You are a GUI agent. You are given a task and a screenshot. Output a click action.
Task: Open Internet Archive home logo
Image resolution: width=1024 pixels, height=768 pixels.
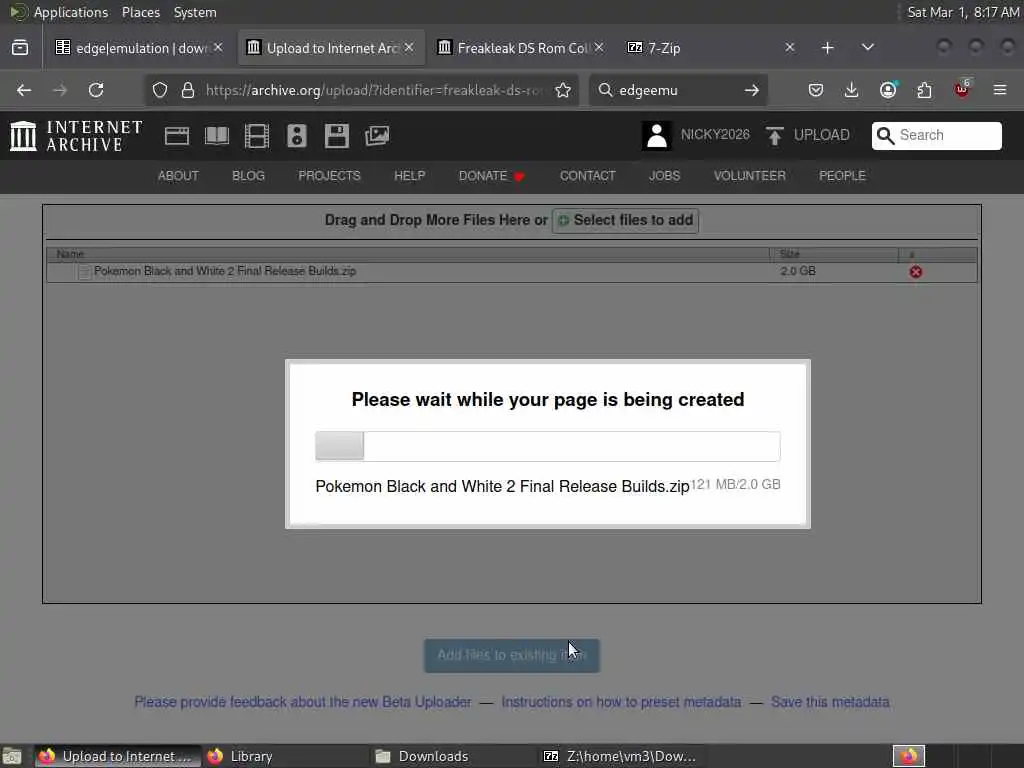coord(76,136)
